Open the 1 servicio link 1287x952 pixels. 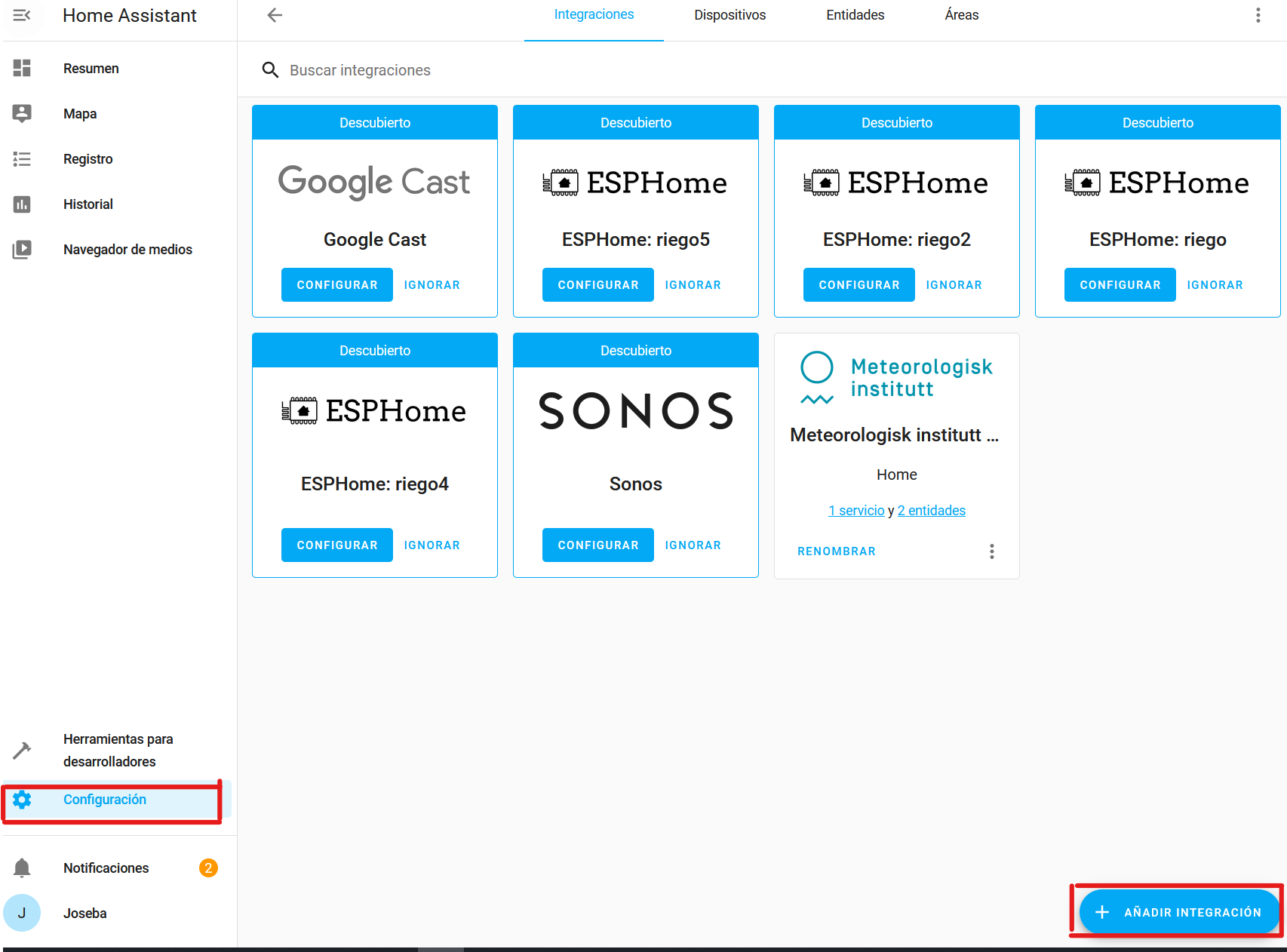[856, 511]
